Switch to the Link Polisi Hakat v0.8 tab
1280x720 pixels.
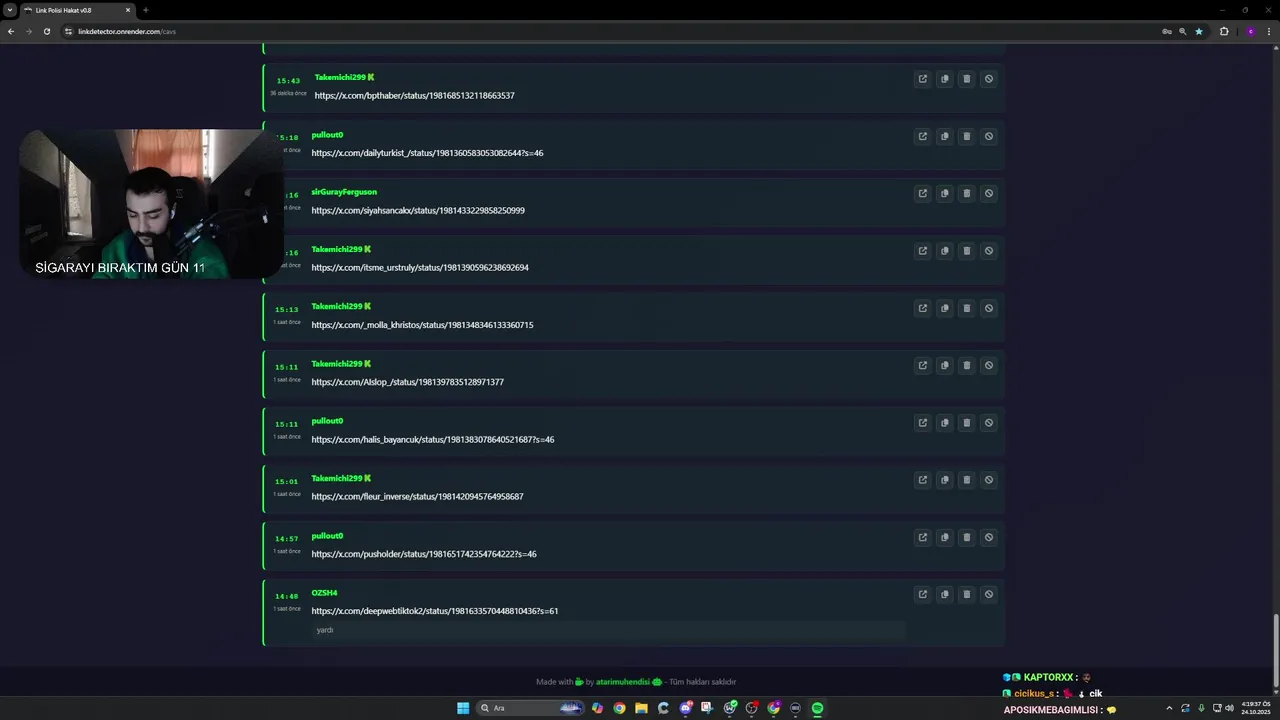point(78,10)
